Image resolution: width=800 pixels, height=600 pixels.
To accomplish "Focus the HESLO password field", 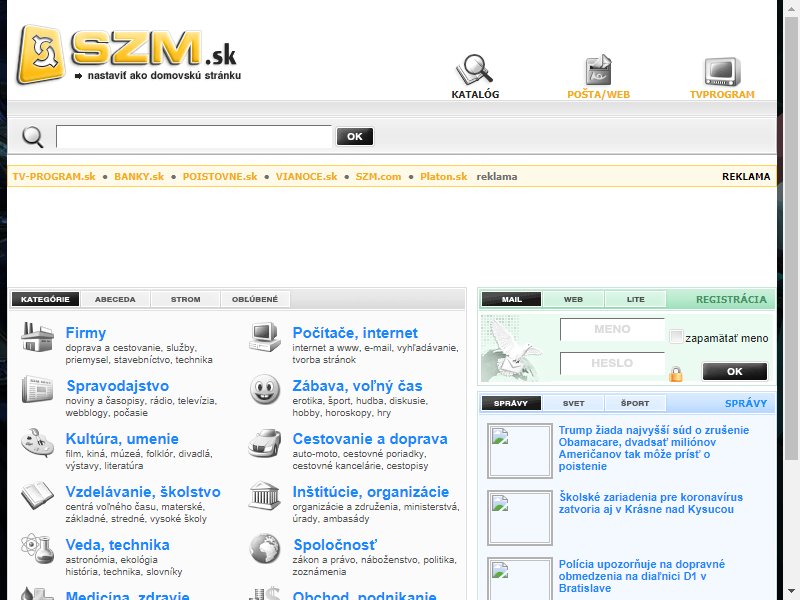I will 612,363.
